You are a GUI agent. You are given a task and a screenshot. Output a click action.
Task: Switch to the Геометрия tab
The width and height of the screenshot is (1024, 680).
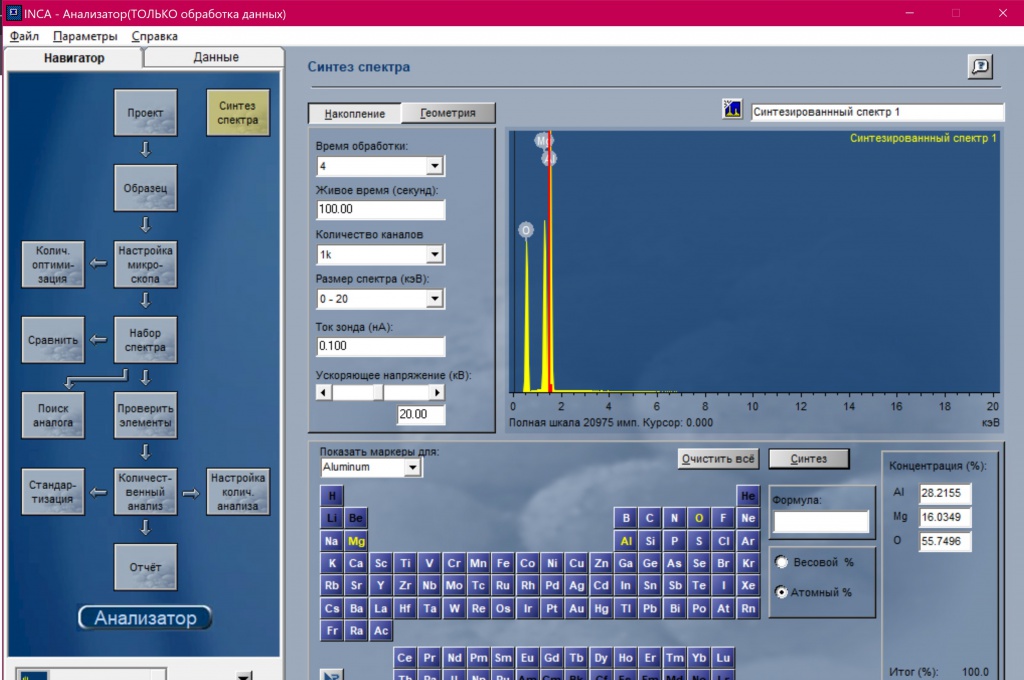point(448,113)
